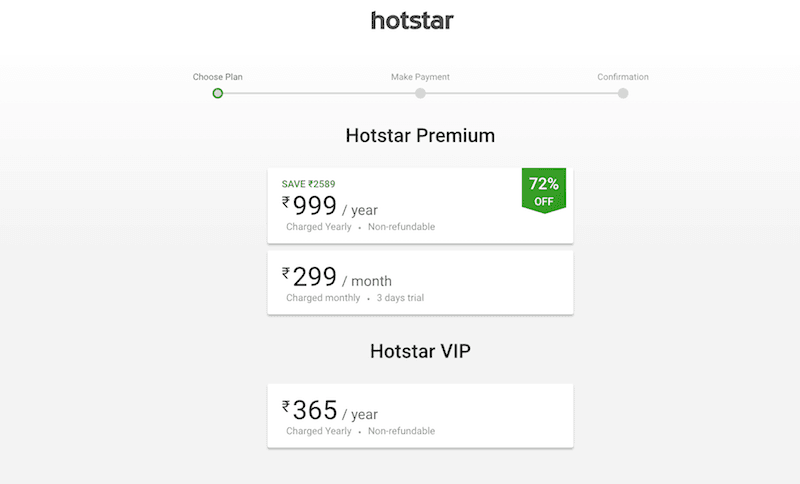Click progress line between Payment and Confirmation
This screenshot has width=800, height=484.
tap(521, 93)
